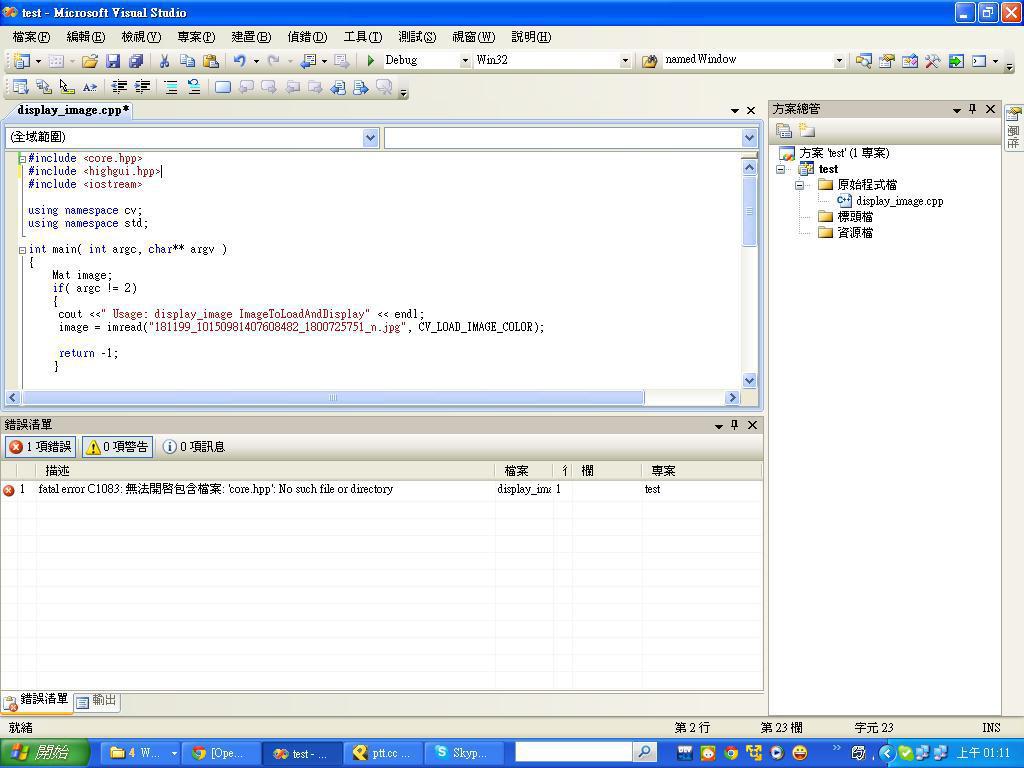Screen dimensions: 1024x768
Task: Toggle the 0 項警告 warnings filter
Action: click(117, 447)
